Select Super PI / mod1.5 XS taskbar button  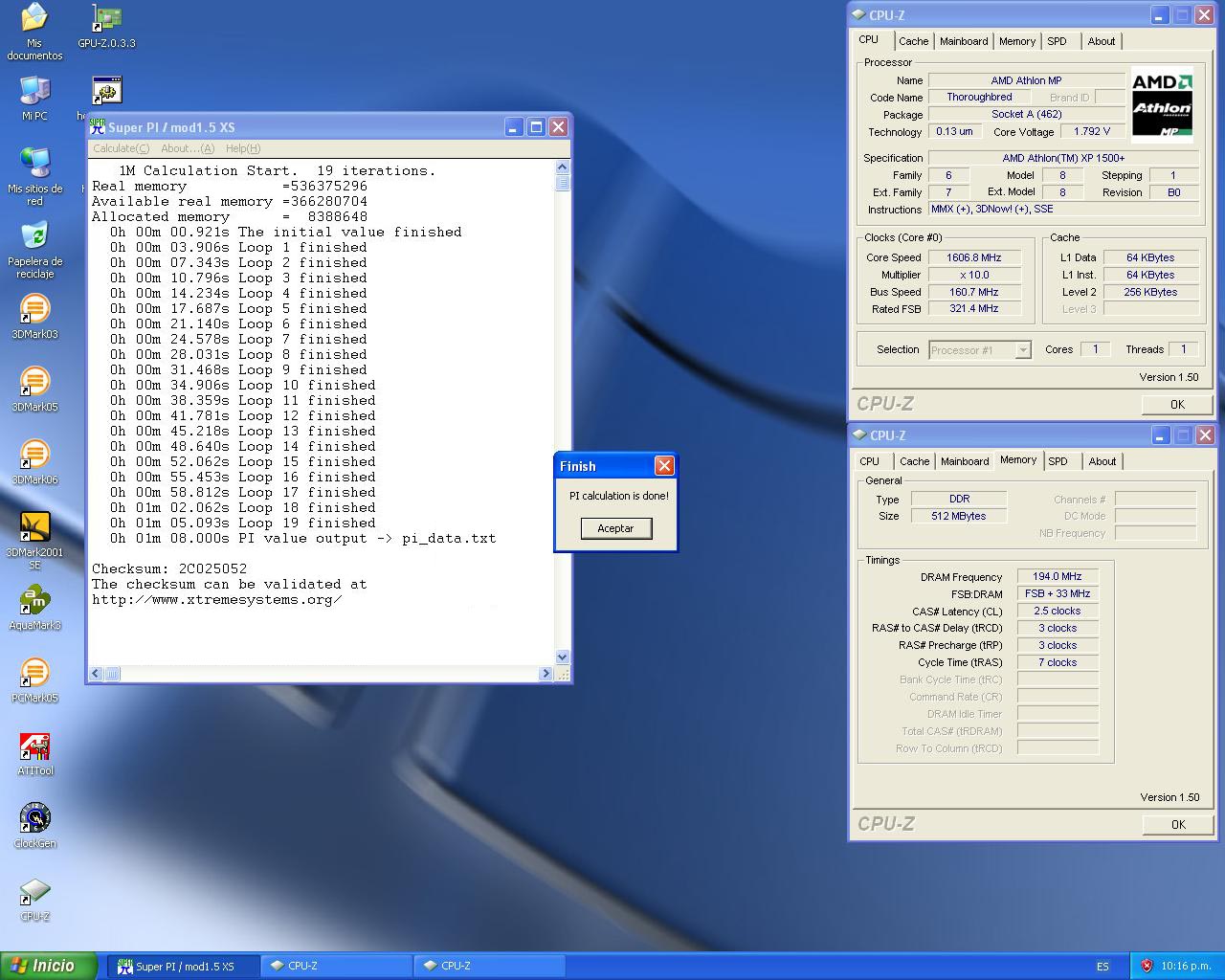(182, 967)
